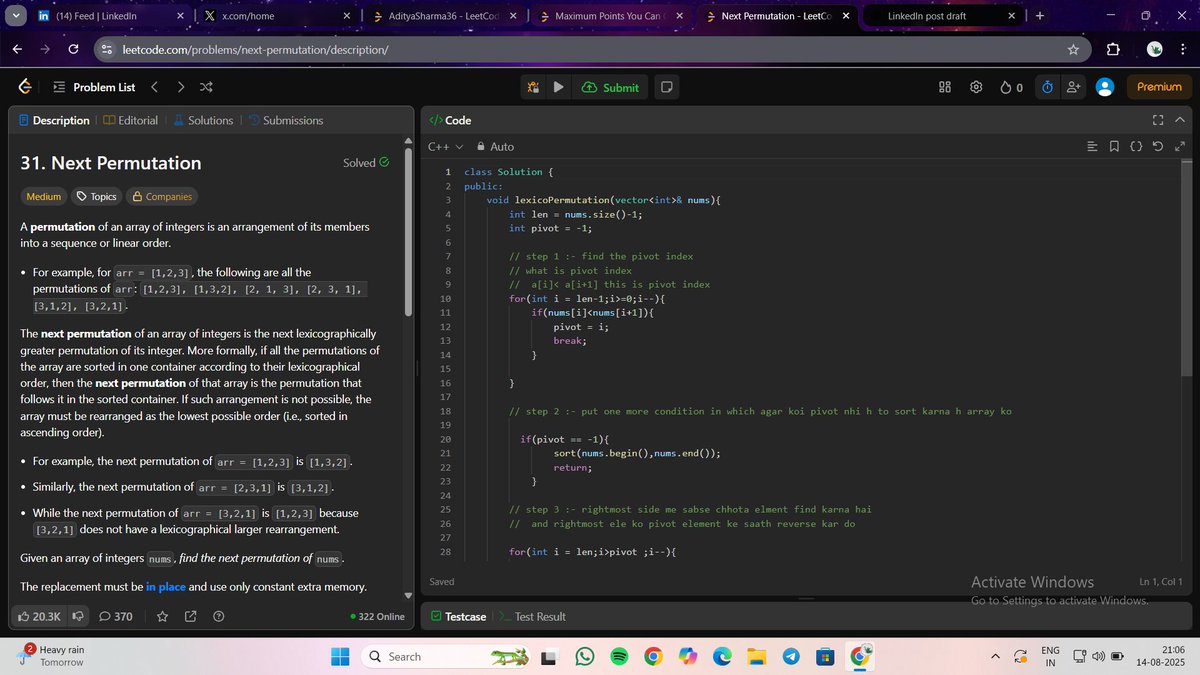
Task: Expand editor with diagonal arrows icon
Action: tap(1180, 147)
